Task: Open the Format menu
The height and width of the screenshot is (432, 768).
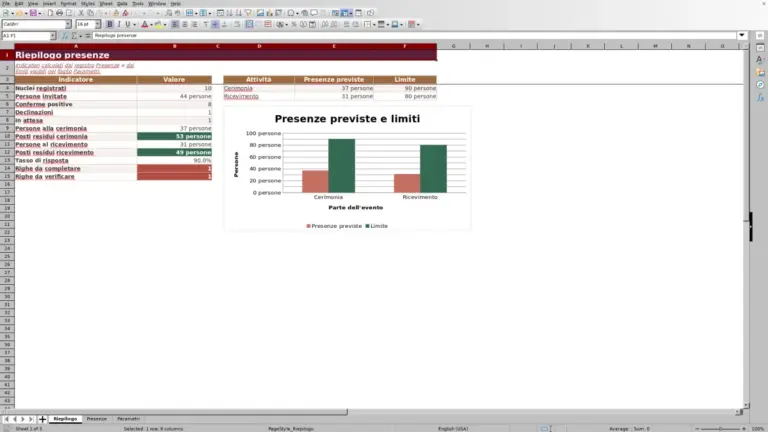Action: pos(68,3)
